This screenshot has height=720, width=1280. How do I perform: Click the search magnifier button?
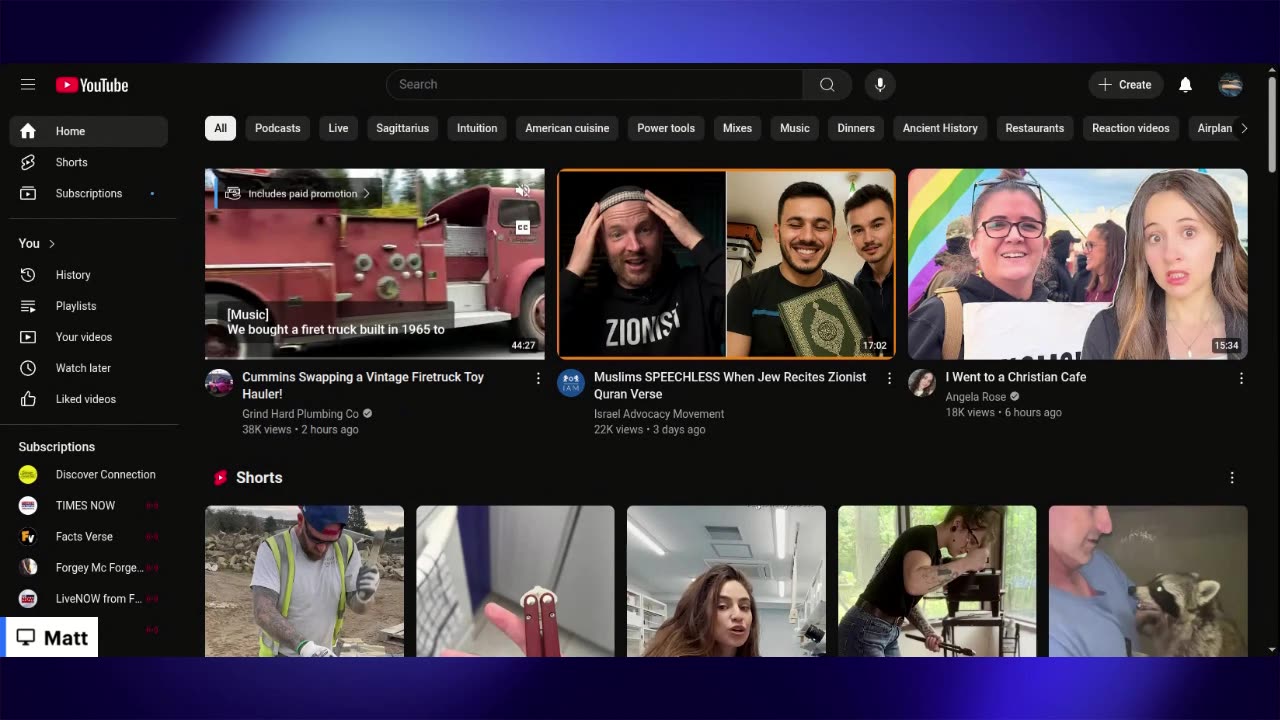(x=827, y=85)
